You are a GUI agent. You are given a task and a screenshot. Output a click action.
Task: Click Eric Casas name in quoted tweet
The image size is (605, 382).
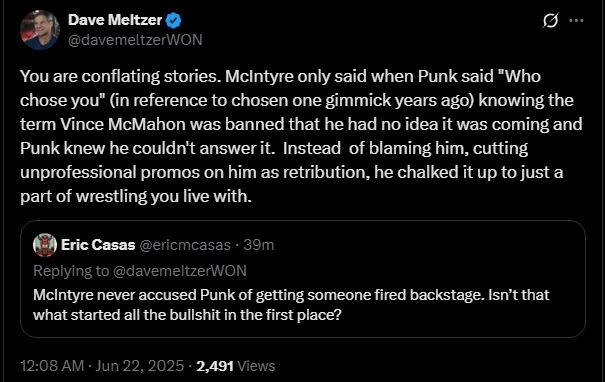point(98,245)
